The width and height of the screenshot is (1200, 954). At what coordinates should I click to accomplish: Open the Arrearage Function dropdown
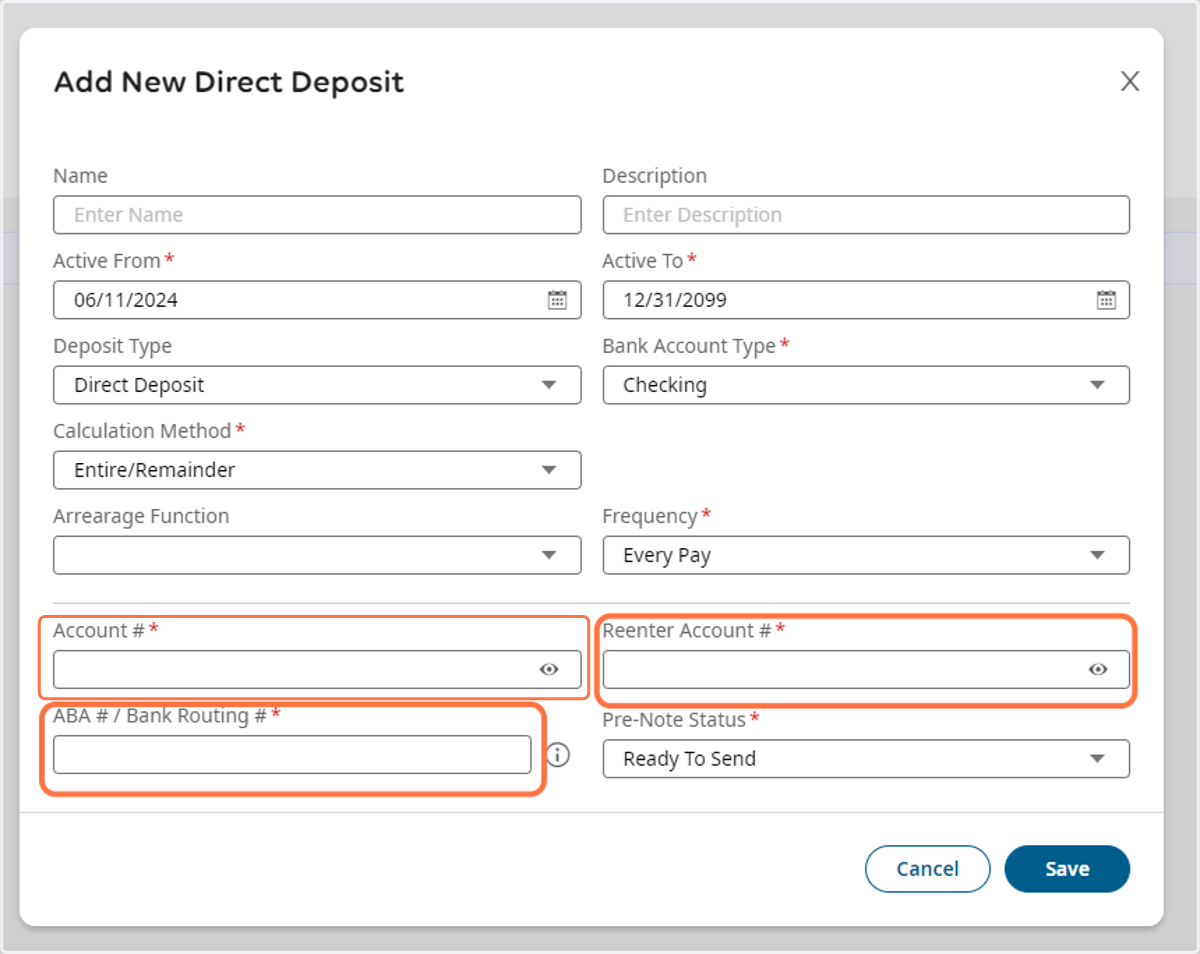tap(317, 555)
